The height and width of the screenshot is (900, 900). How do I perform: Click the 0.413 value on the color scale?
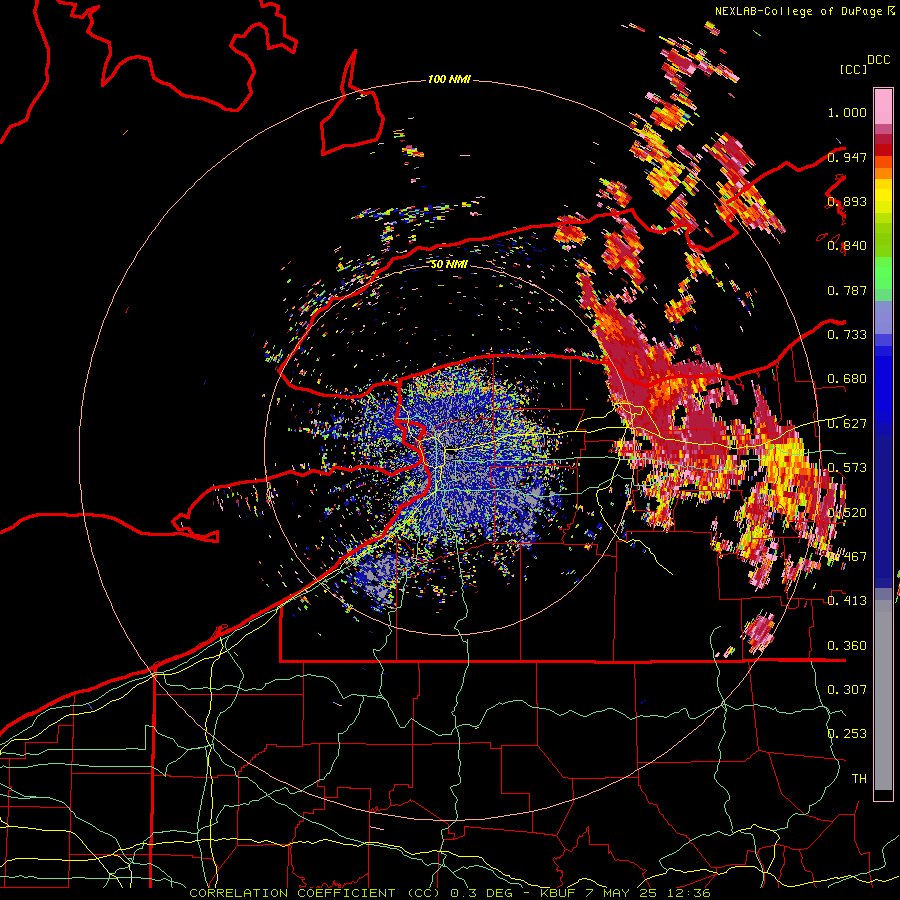847,601
